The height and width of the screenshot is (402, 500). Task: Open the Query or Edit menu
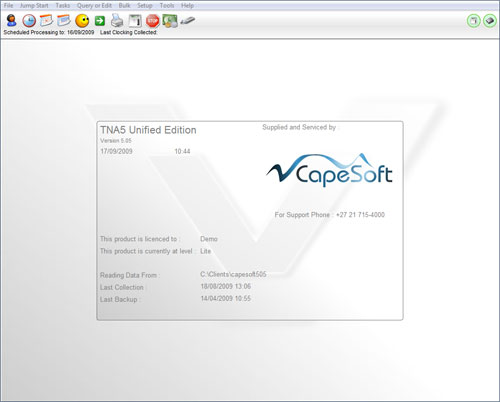[94, 6]
